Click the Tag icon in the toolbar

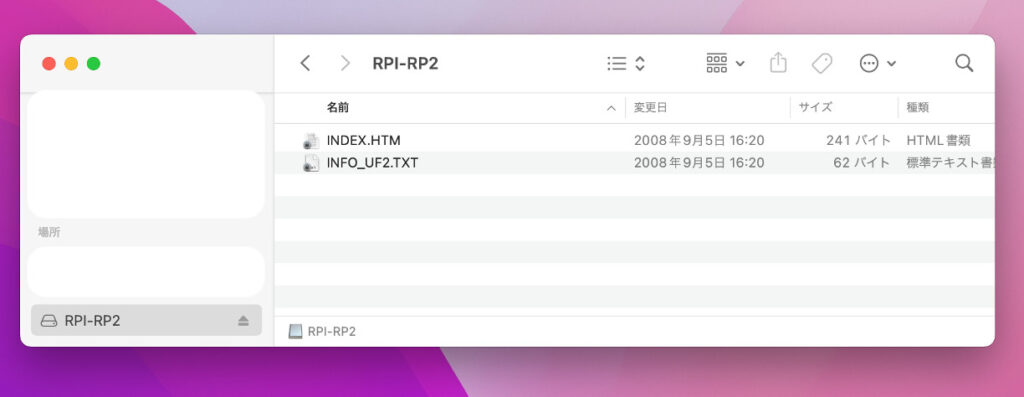click(x=822, y=63)
